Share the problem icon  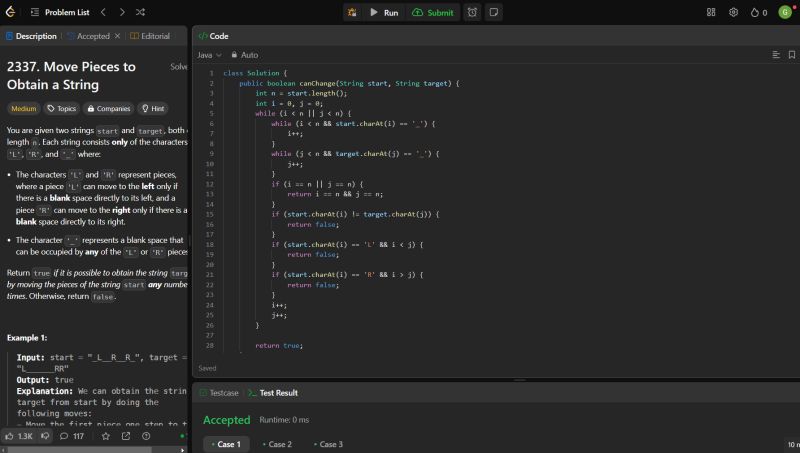126,436
